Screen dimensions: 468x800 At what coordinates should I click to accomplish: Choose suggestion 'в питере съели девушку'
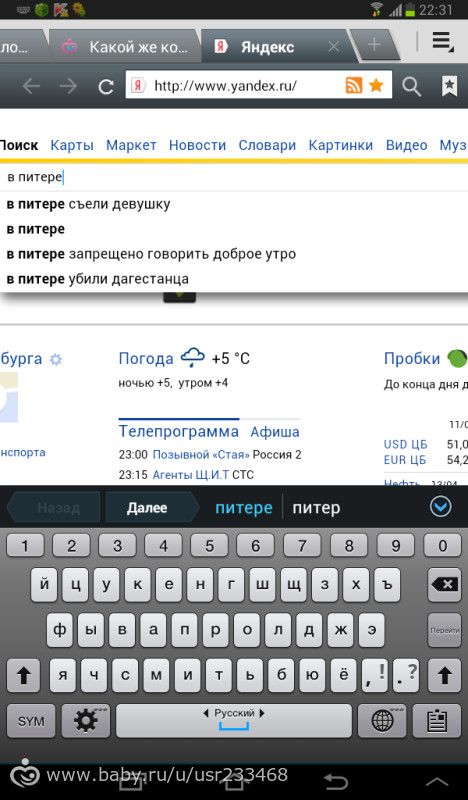pos(234,204)
